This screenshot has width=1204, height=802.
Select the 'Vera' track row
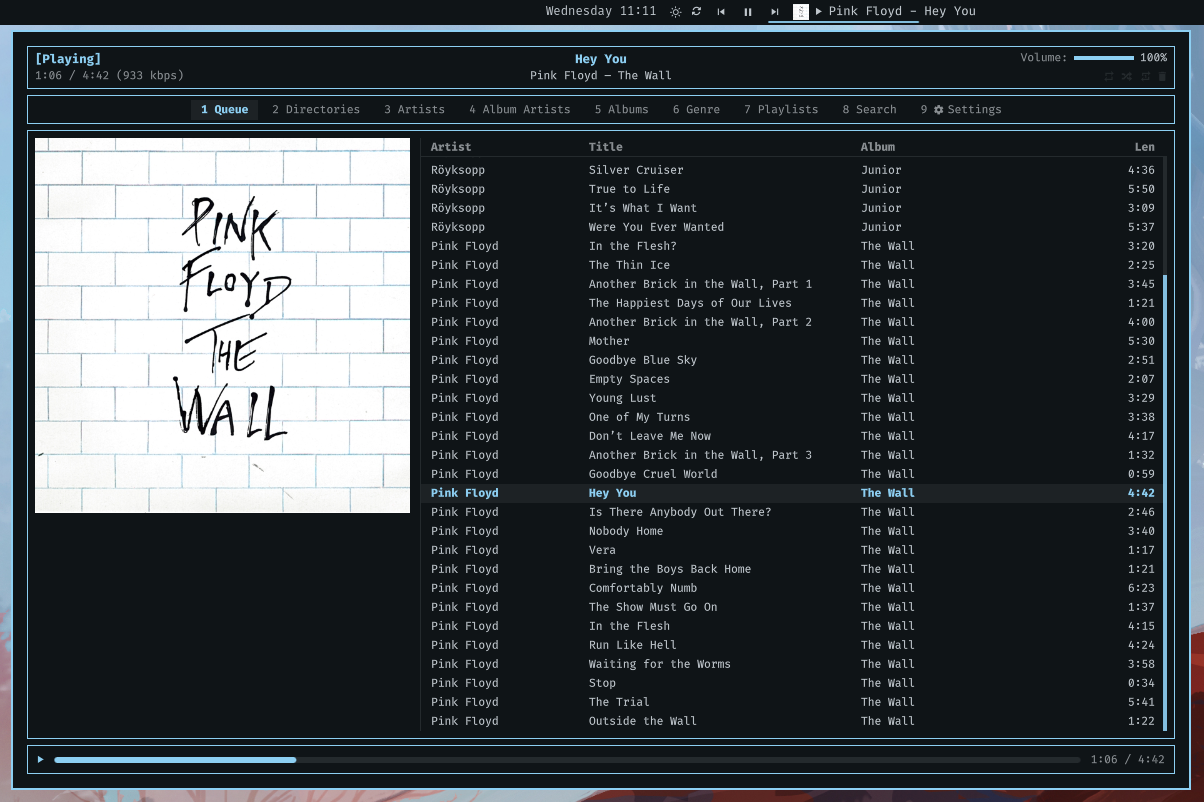tap(793, 550)
